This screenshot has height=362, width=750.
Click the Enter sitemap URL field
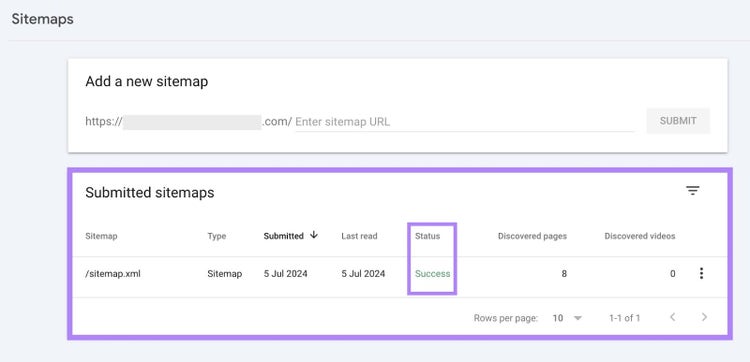click(x=464, y=121)
